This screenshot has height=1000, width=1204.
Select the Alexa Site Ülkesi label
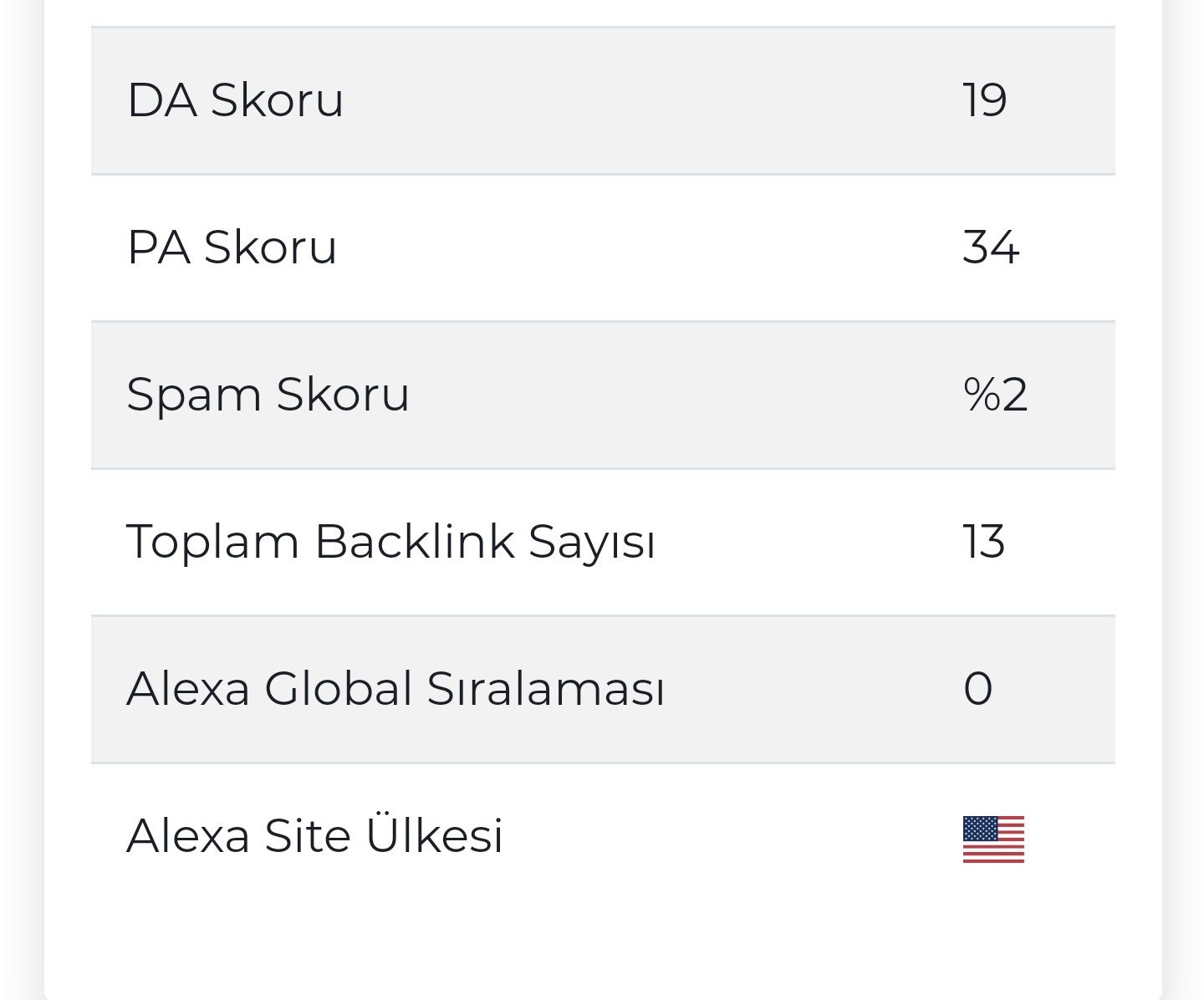tap(315, 835)
